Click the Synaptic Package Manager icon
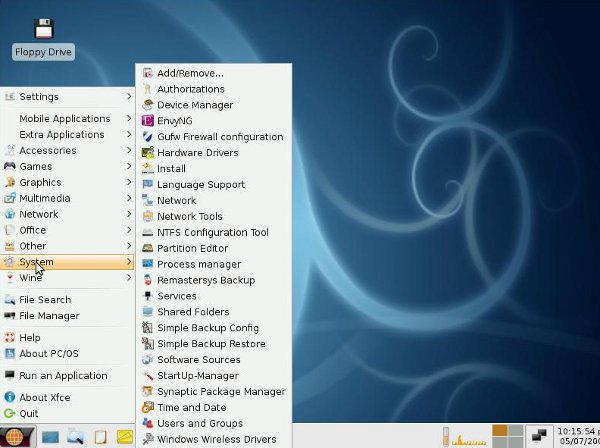Image resolution: width=600 pixels, height=448 pixels. (148, 391)
